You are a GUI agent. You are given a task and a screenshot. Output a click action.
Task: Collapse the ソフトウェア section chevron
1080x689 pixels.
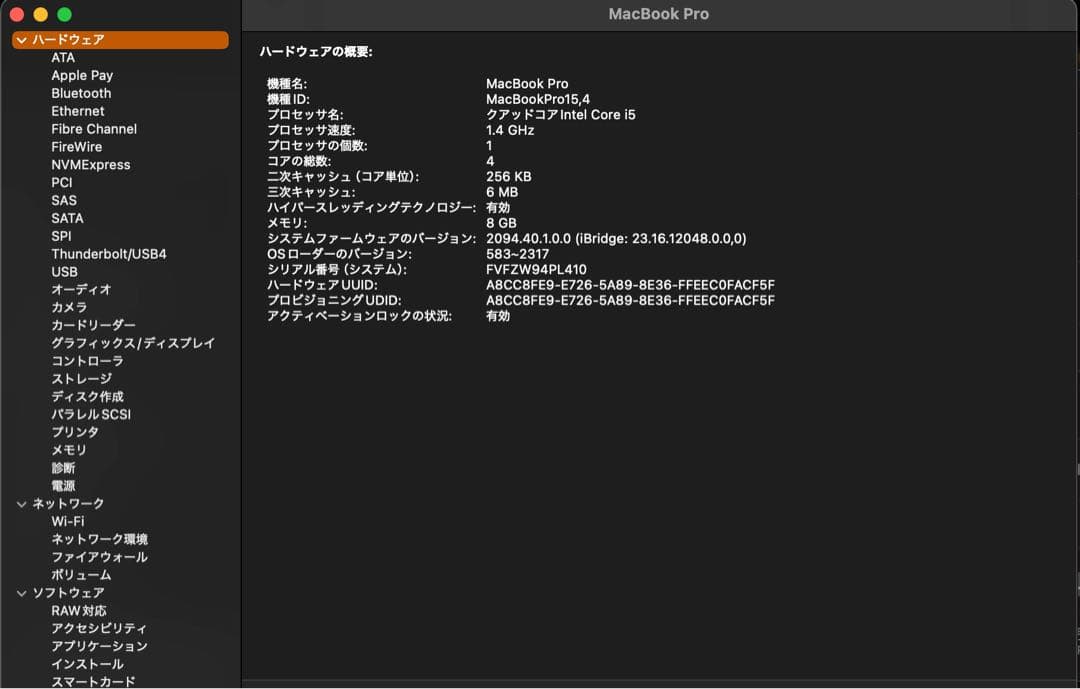click(21, 593)
